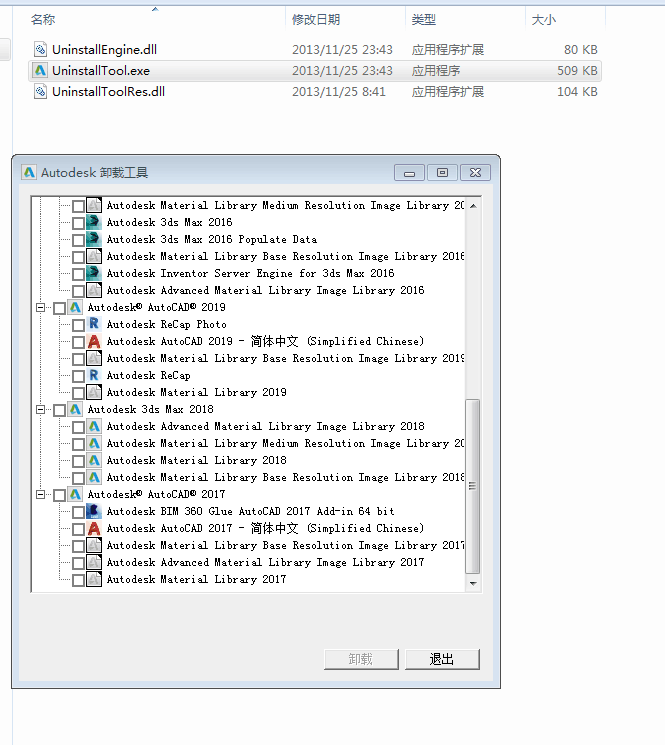
Task: Tick the BIM 360 Glue AutoCAD 2017 checkbox
Action: pyautogui.click(x=78, y=512)
